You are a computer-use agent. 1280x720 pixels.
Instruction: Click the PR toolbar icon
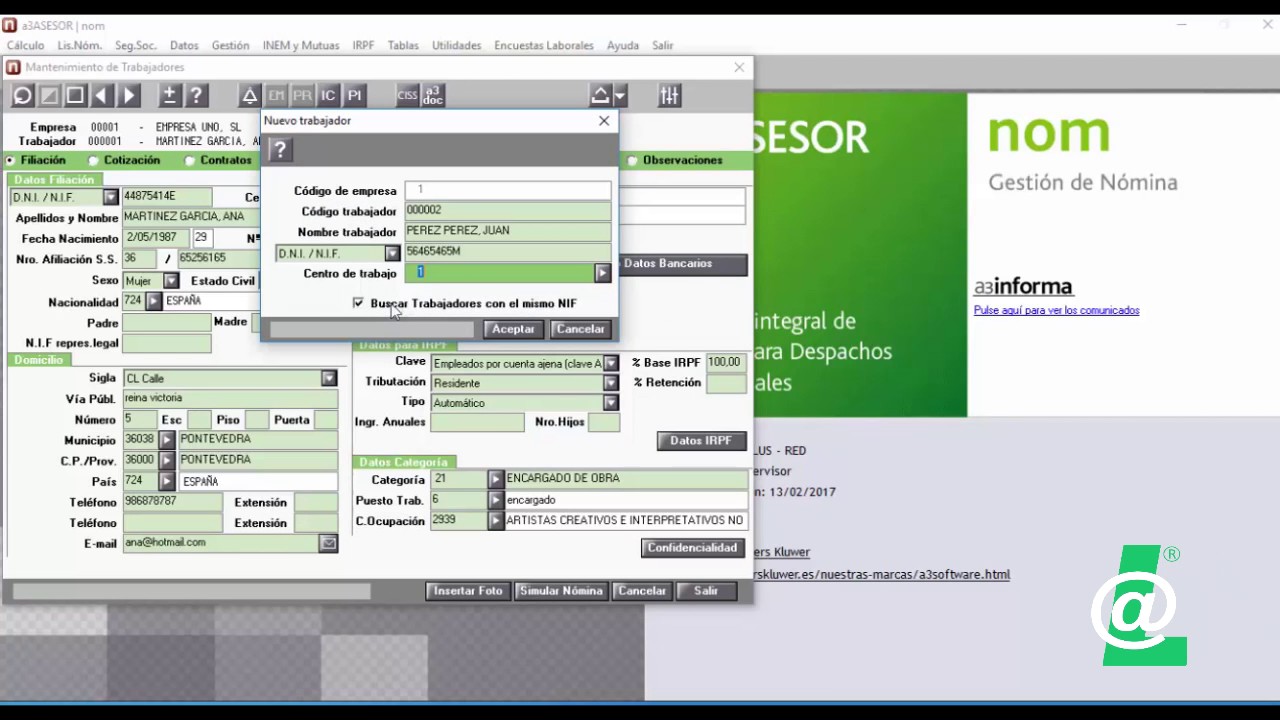point(302,96)
